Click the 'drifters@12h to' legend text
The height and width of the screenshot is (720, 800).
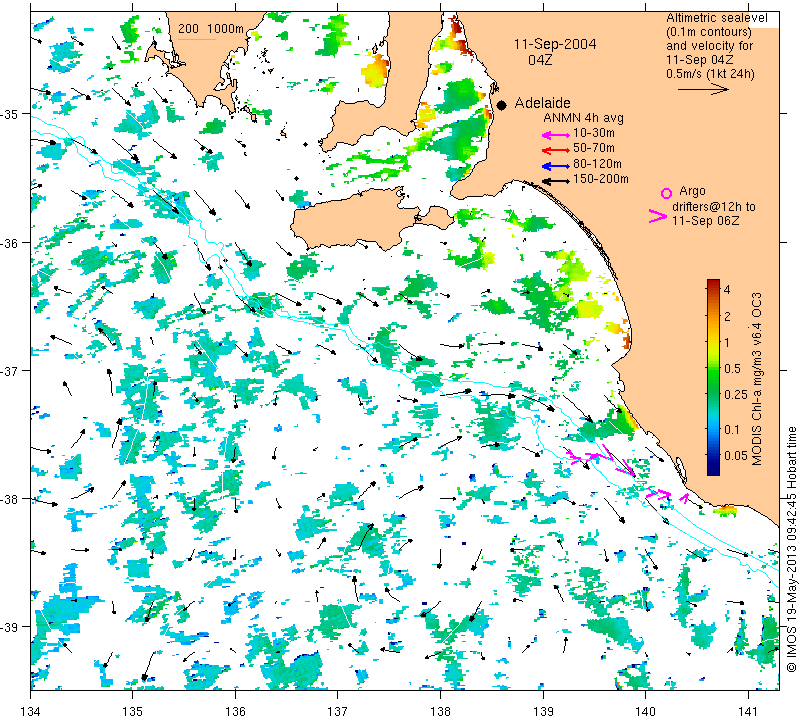click(714, 207)
